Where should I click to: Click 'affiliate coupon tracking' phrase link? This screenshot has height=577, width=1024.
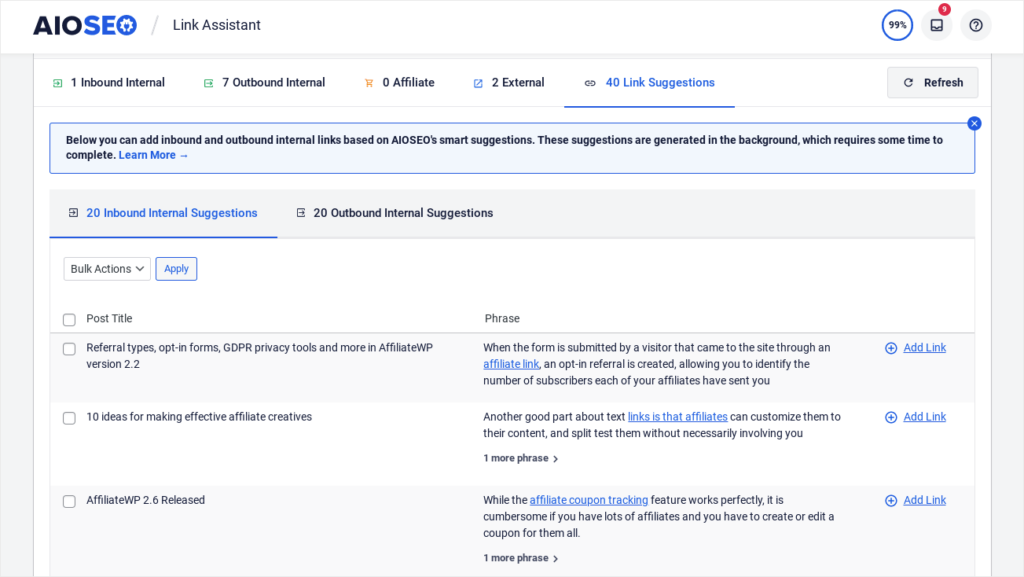pyautogui.click(x=588, y=501)
